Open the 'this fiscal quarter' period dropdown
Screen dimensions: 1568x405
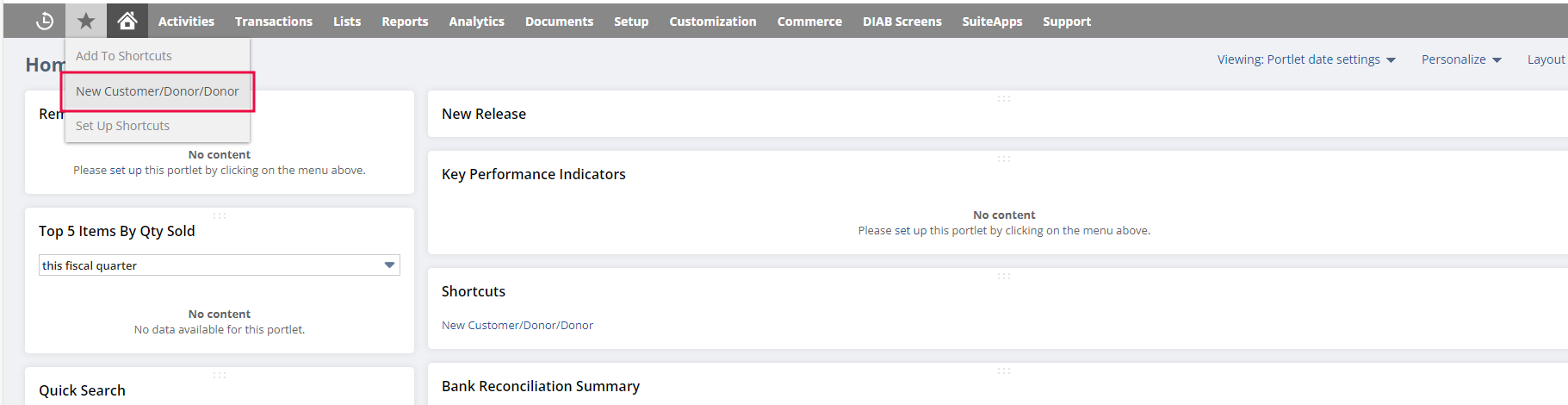coord(219,265)
